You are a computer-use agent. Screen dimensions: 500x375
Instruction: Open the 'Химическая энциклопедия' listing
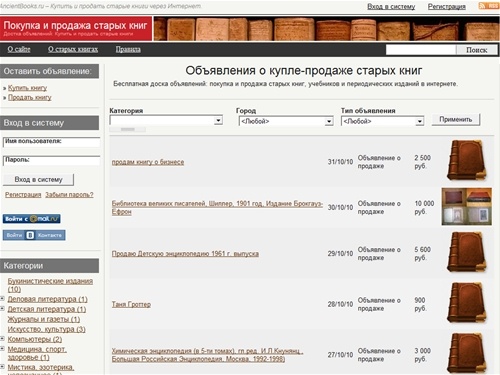[x=207, y=355]
